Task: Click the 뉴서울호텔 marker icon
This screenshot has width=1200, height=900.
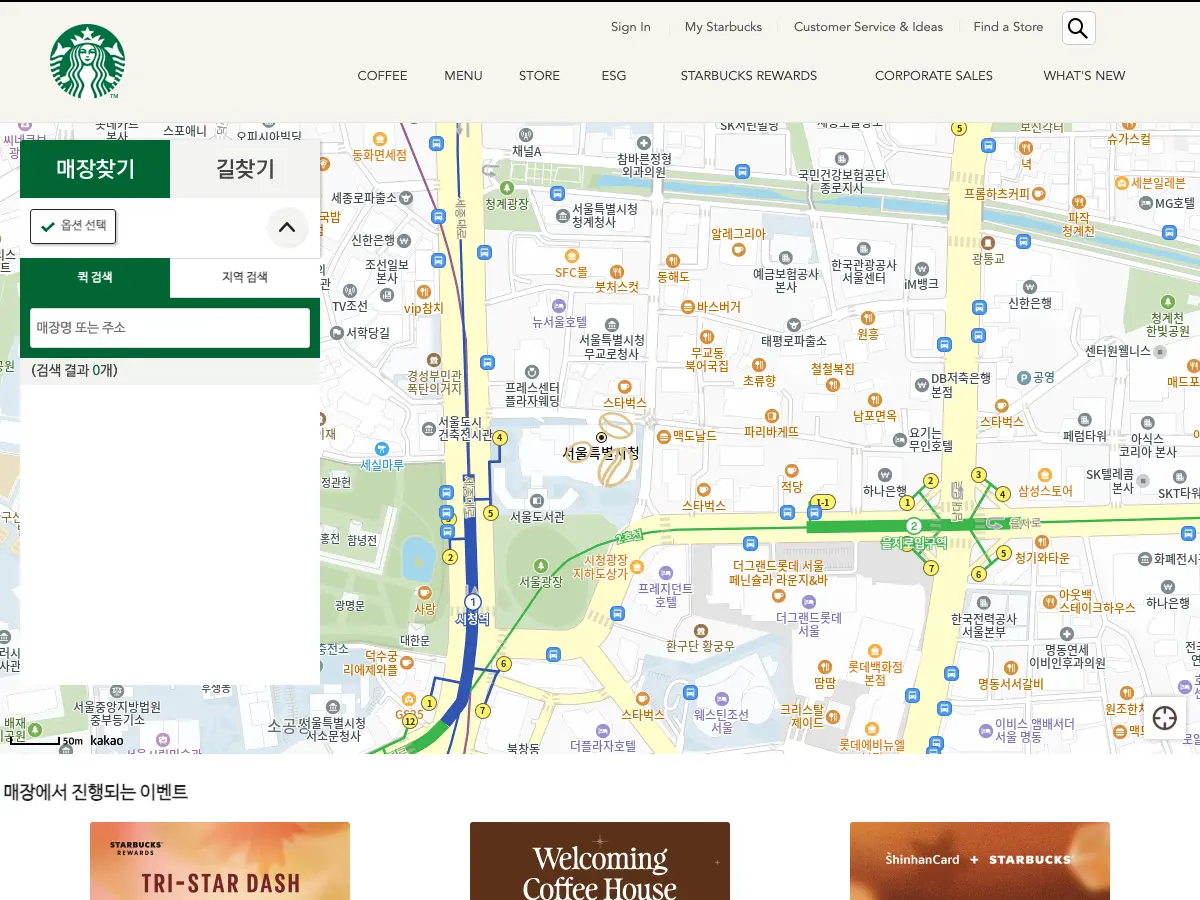Action: 559,306
